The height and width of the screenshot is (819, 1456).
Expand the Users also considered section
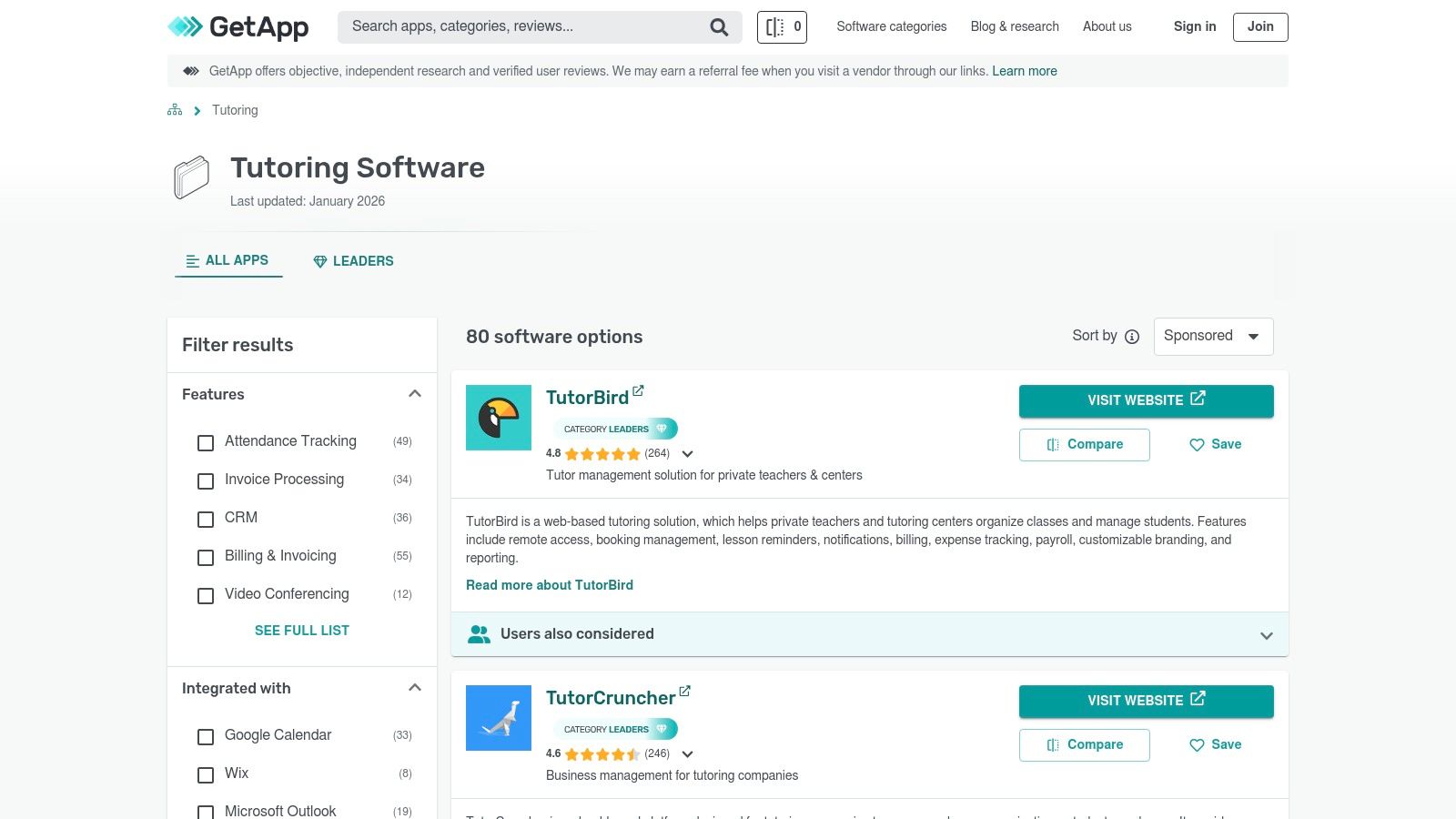tap(1266, 634)
